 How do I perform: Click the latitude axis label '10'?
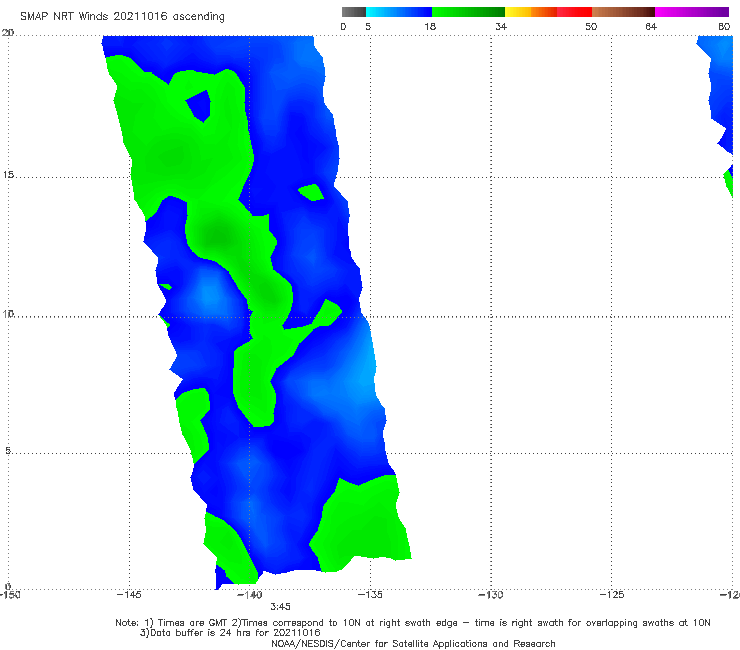(x=8, y=313)
